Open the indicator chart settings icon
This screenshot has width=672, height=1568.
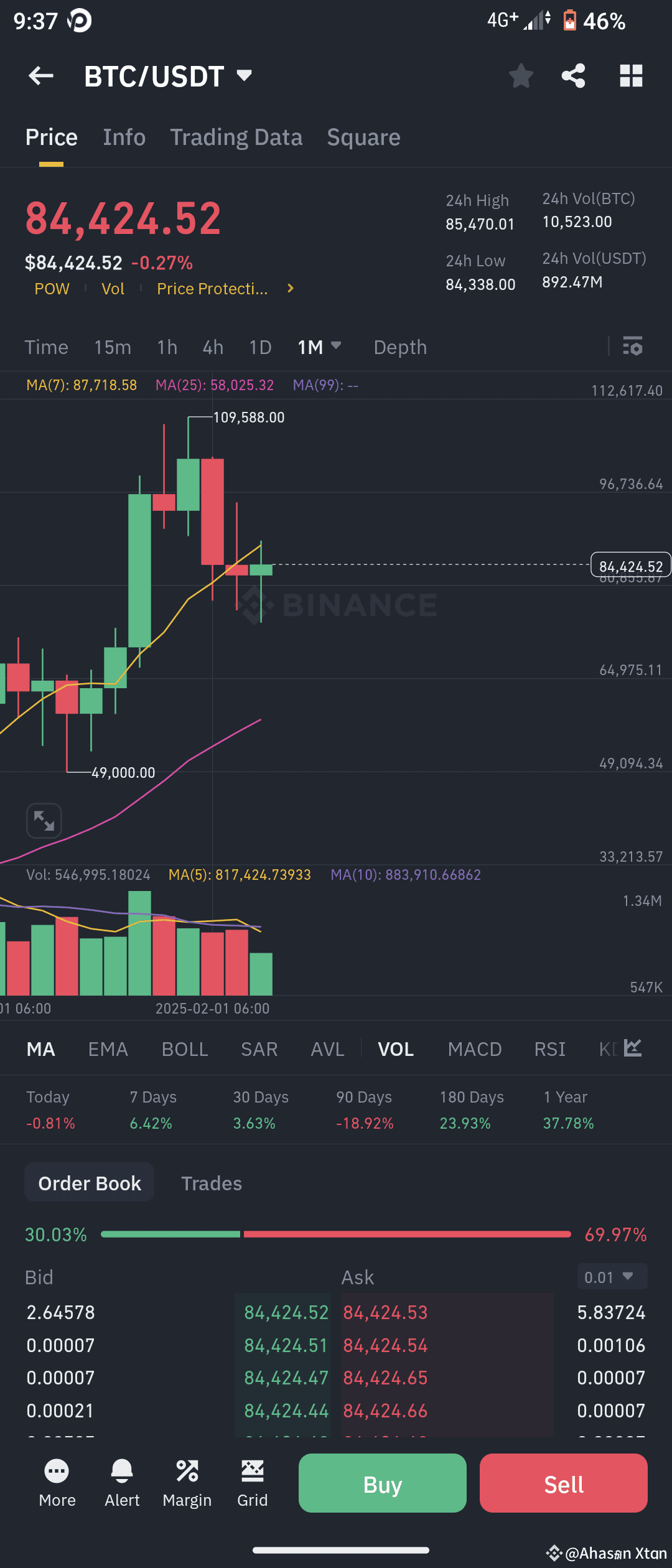633,1048
